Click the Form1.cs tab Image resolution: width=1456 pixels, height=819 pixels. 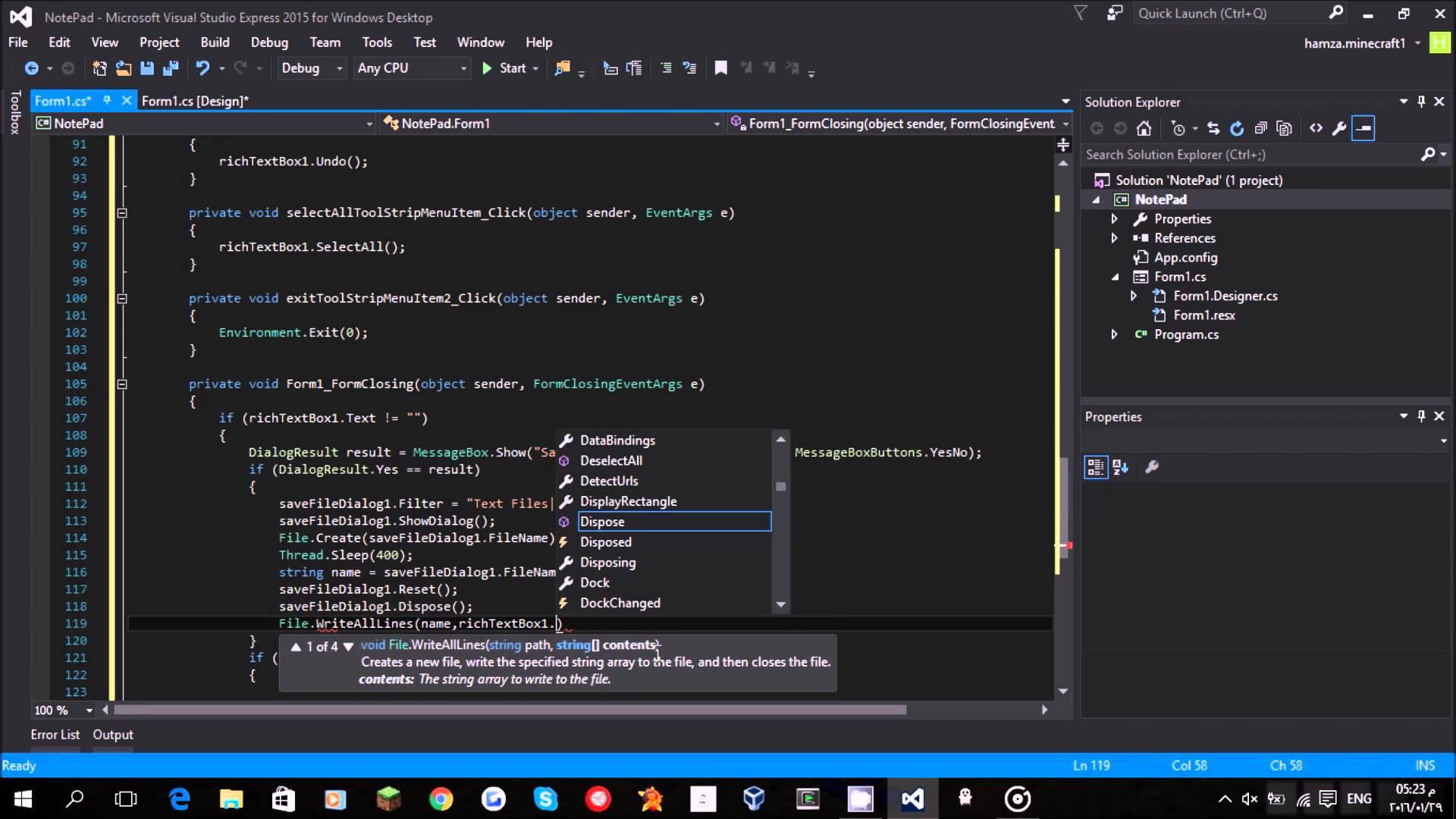(62, 101)
